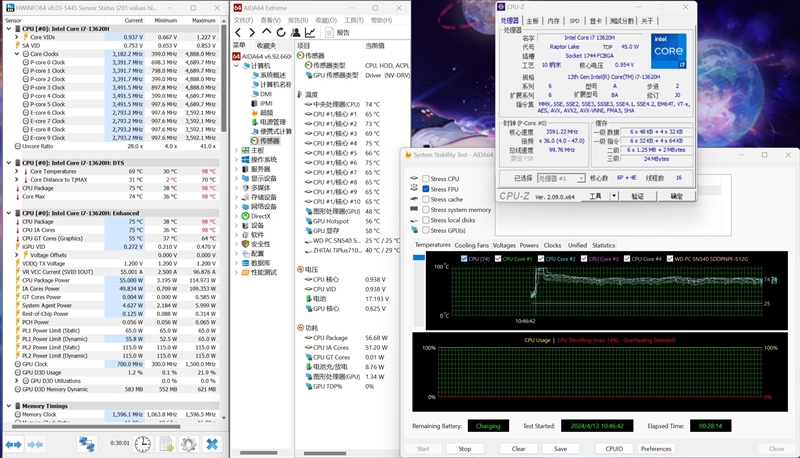The height and width of the screenshot is (458, 800).
Task: Click HWiNFO log file with plus icon
Action: coord(166,444)
